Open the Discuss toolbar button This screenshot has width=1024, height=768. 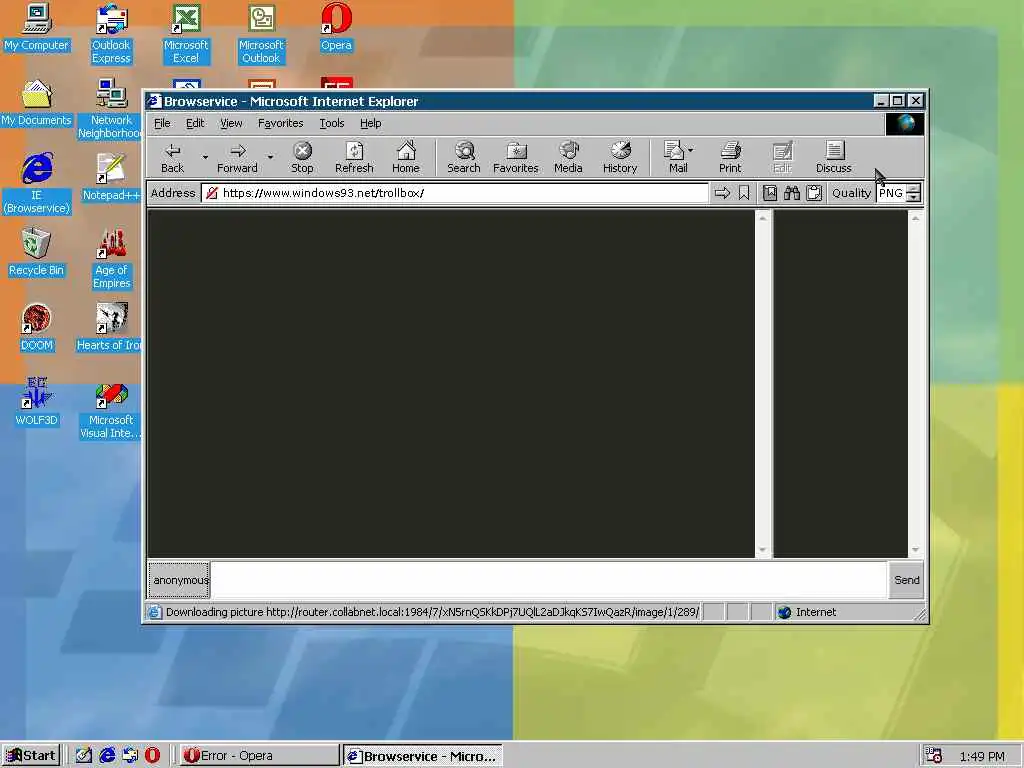[x=834, y=157]
